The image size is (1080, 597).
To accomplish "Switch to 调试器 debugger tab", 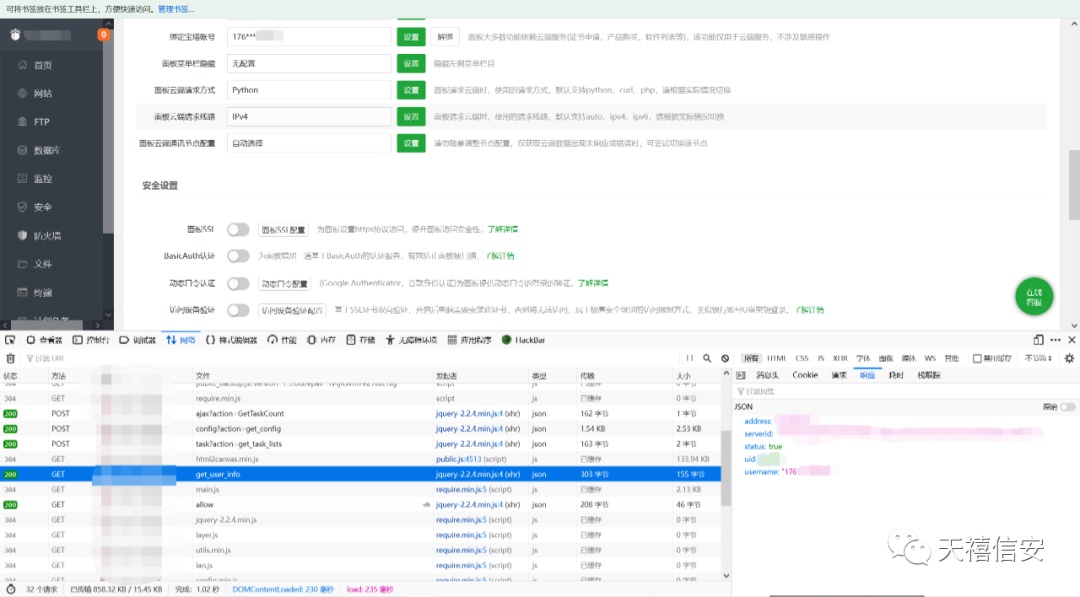I will [x=138, y=340].
